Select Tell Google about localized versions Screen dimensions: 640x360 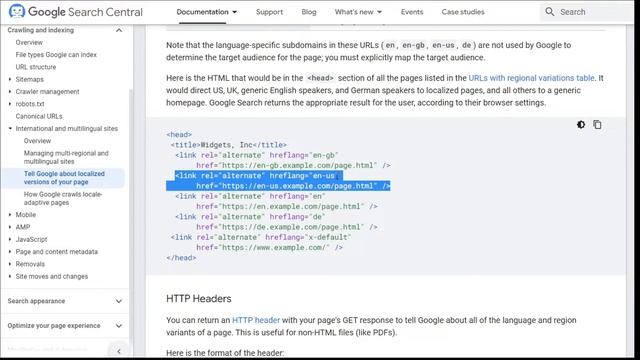(64, 178)
